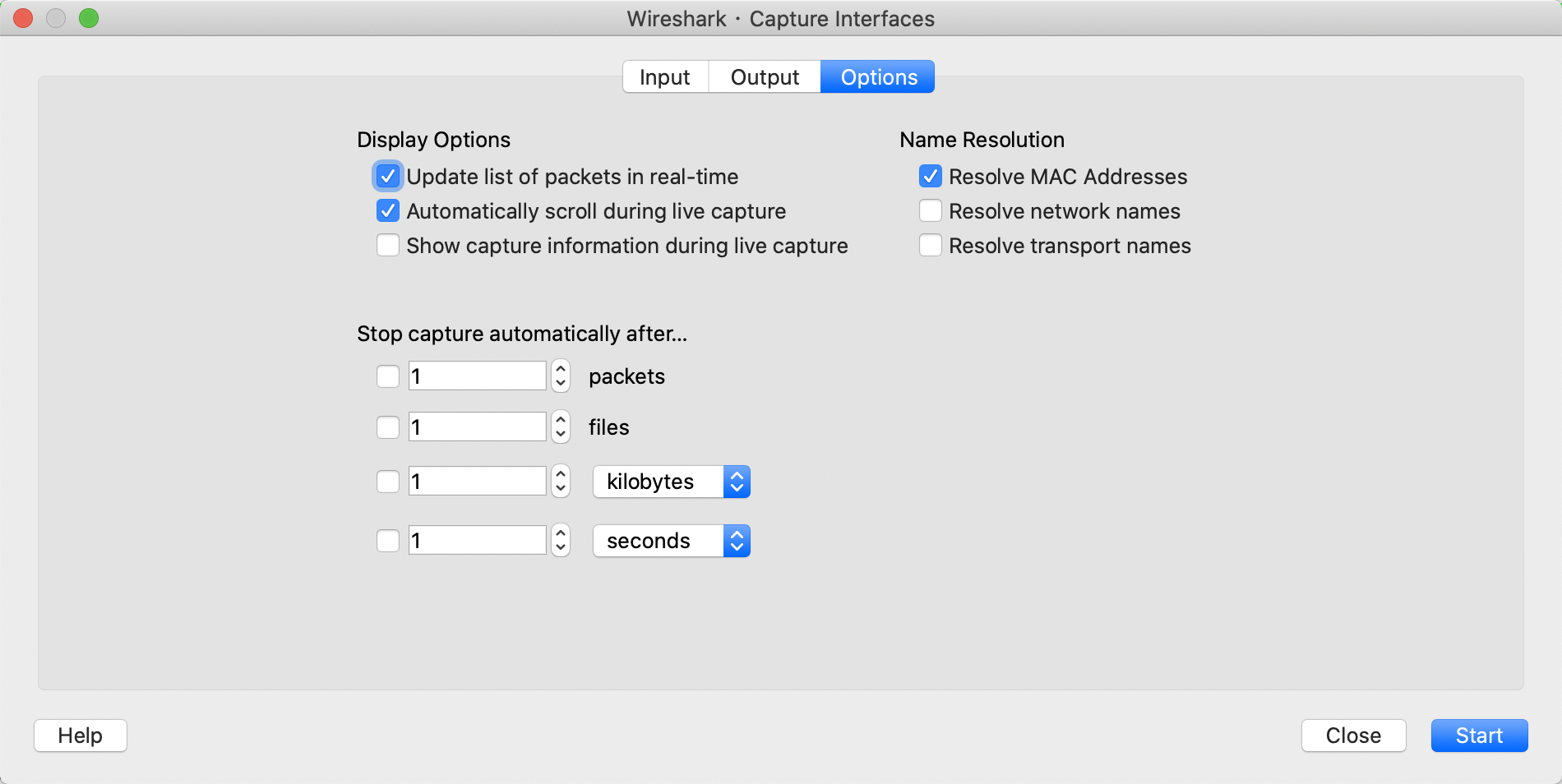The image size is (1562, 784).
Task: Open the kilobytes unit dropdown
Action: [x=671, y=482]
